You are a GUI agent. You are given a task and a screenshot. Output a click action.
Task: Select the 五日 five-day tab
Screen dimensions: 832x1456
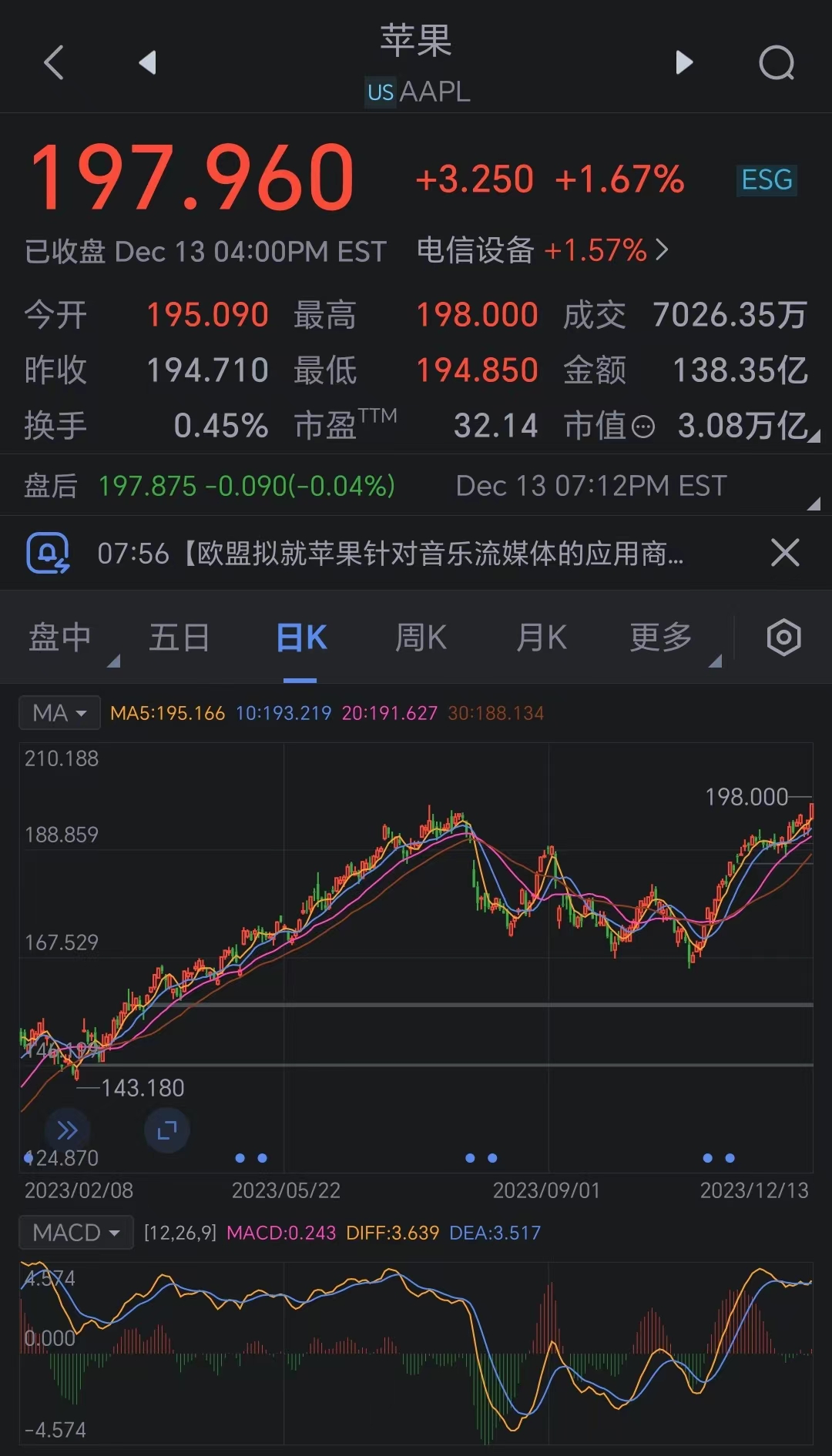pyautogui.click(x=179, y=638)
